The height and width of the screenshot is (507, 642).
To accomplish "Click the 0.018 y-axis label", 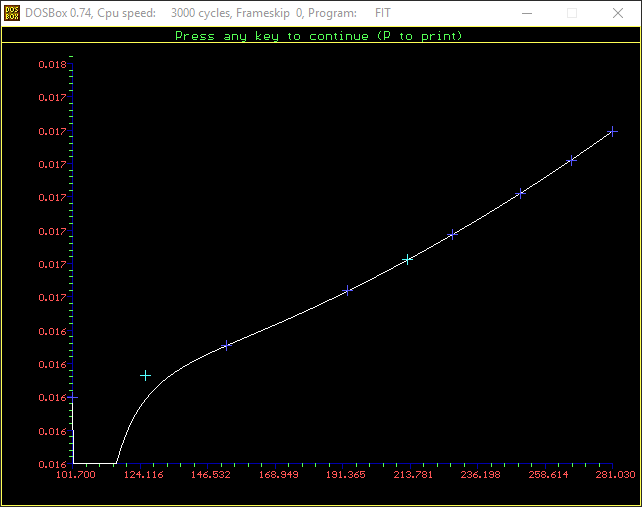I will pos(52,65).
